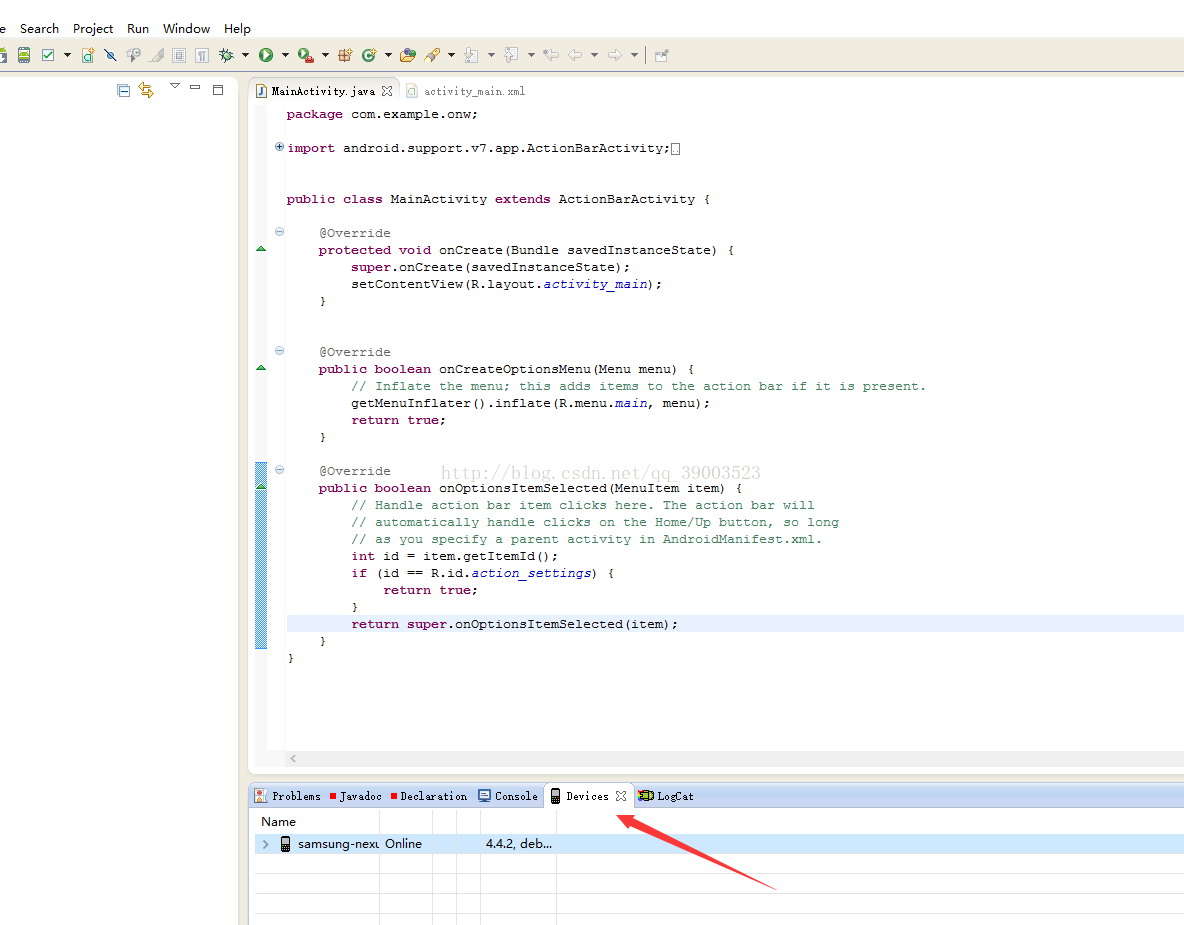Viewport: 1184px width, 925px height.
Task: Click the Open Type folder icon
Action: [408, 55]
